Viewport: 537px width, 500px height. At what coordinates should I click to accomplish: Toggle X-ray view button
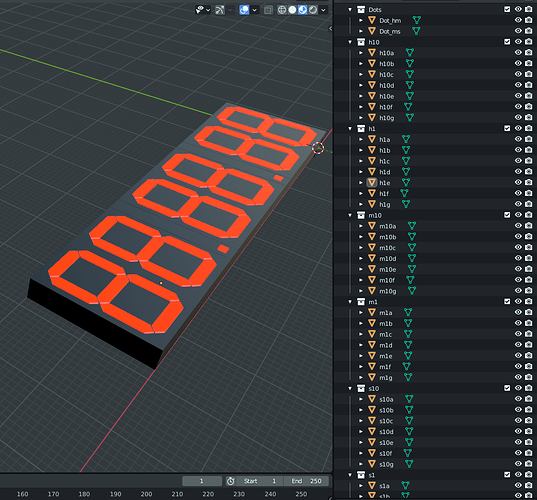click(x=268, y=10)
